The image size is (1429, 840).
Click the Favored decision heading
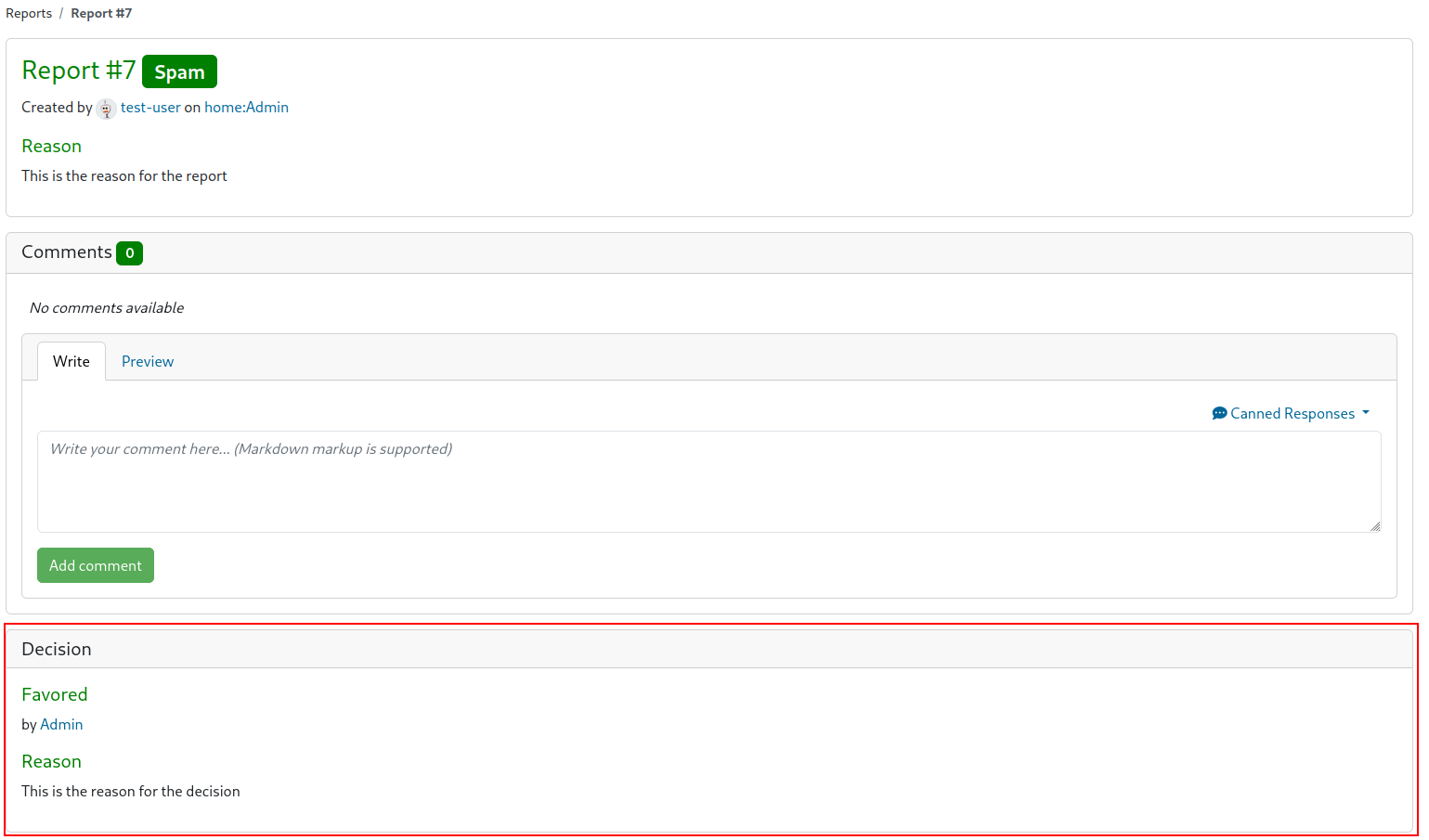coord(54,694)
